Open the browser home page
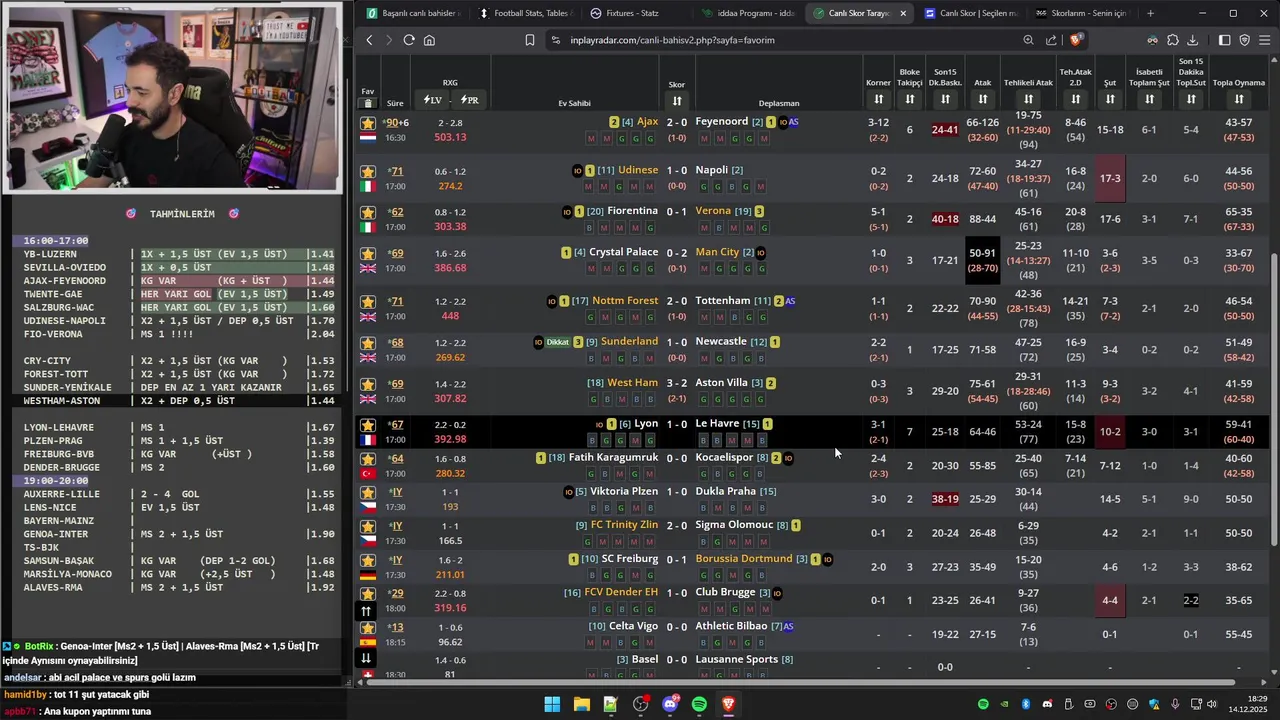Screen dimensions: 1280x720 429,40
